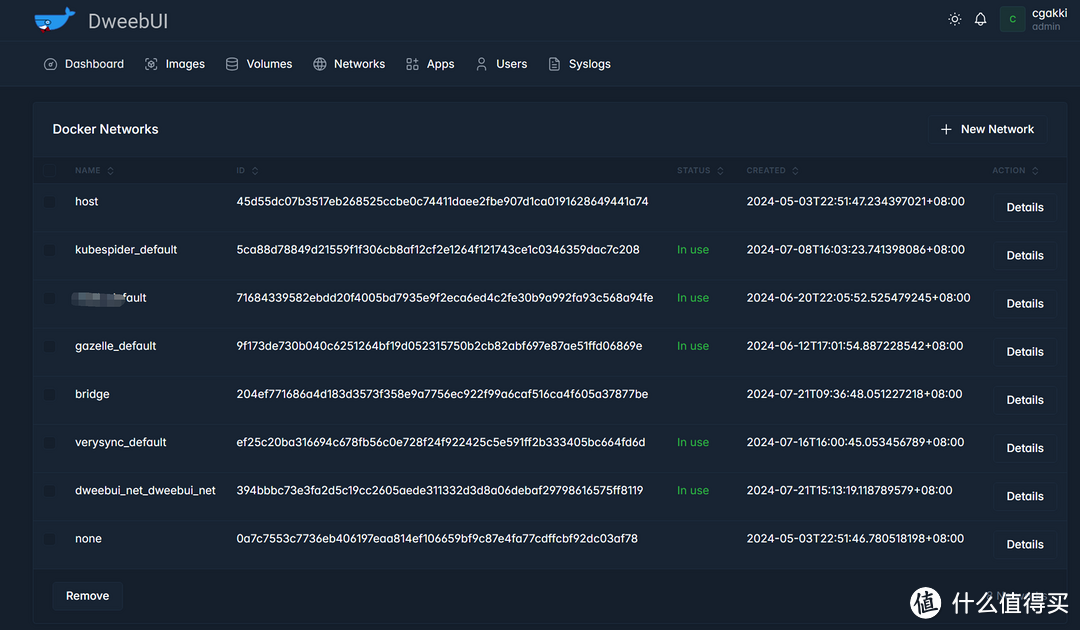Click the DweebUI whale logo
This screenshot has height=630, width=1080.
click(x=54, y=19)
